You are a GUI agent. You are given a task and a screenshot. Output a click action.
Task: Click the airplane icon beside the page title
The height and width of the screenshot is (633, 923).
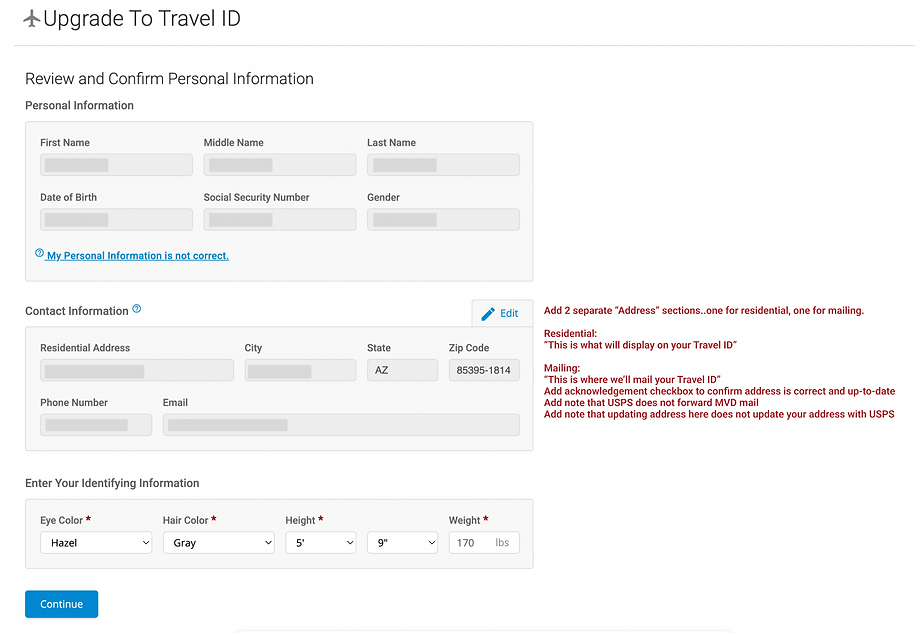tap(31, 19)
